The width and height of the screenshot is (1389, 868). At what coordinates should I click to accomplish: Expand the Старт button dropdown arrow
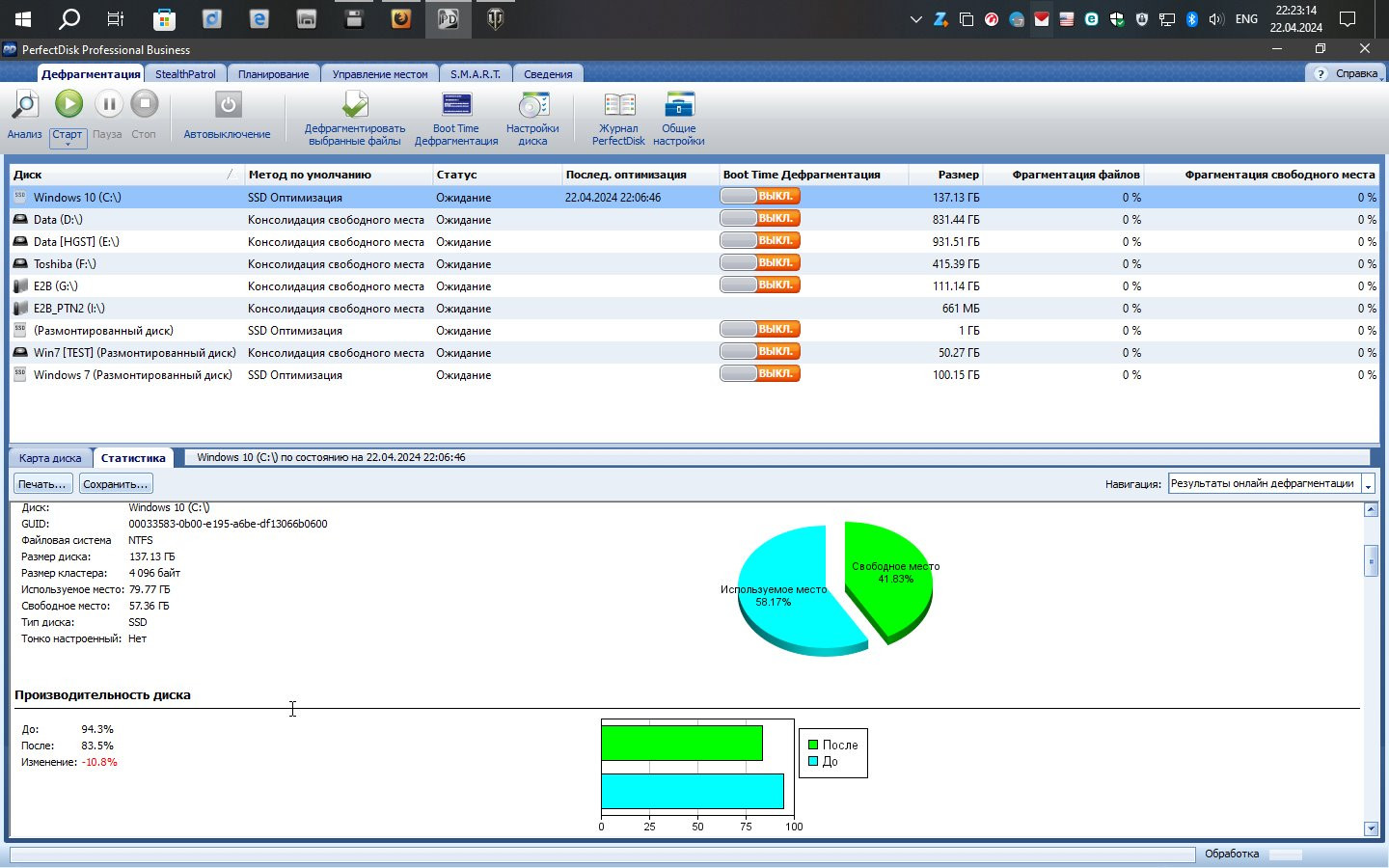click(x=68, y=145)
